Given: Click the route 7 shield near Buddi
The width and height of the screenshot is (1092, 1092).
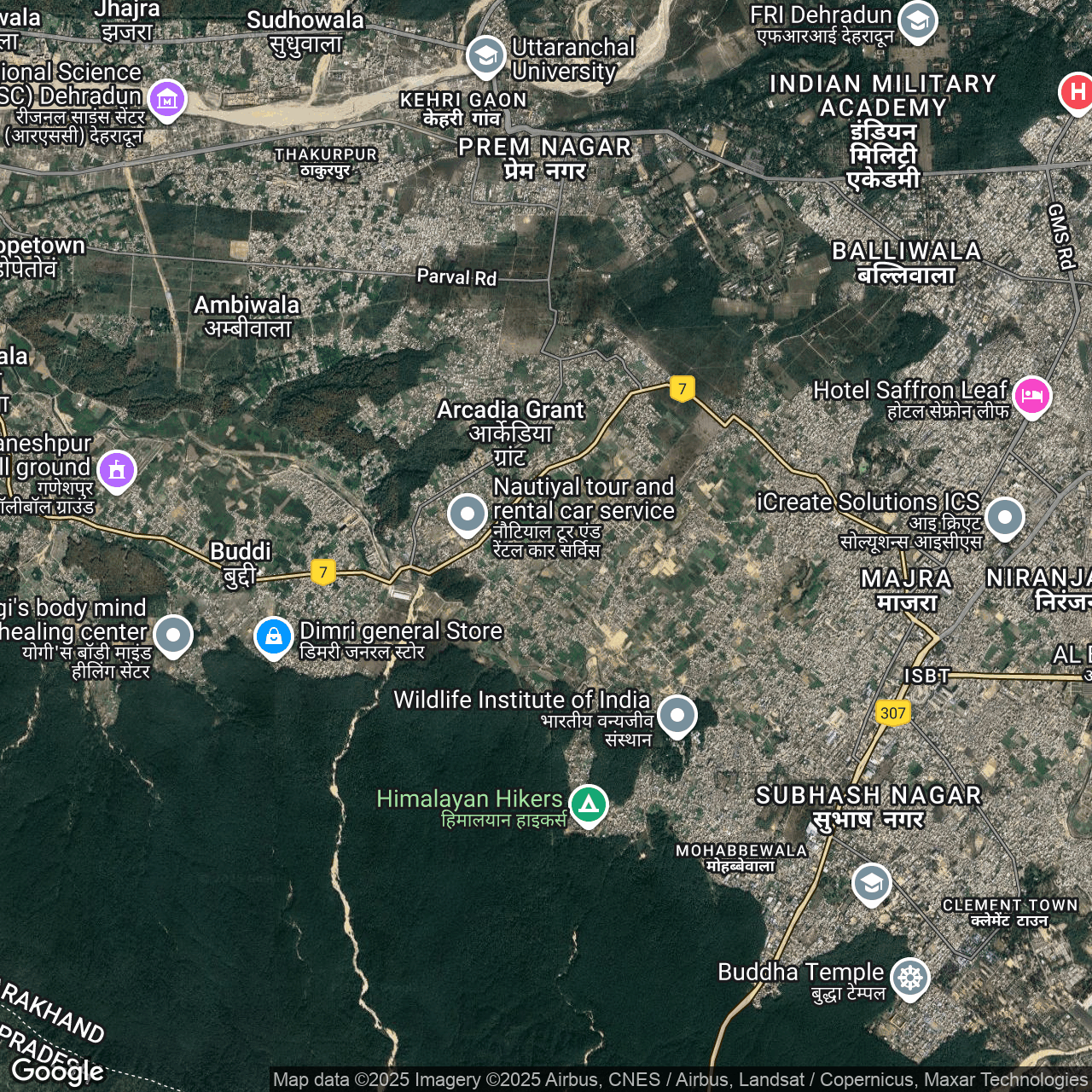Looking at the screenshot, I should coord(322,572).
